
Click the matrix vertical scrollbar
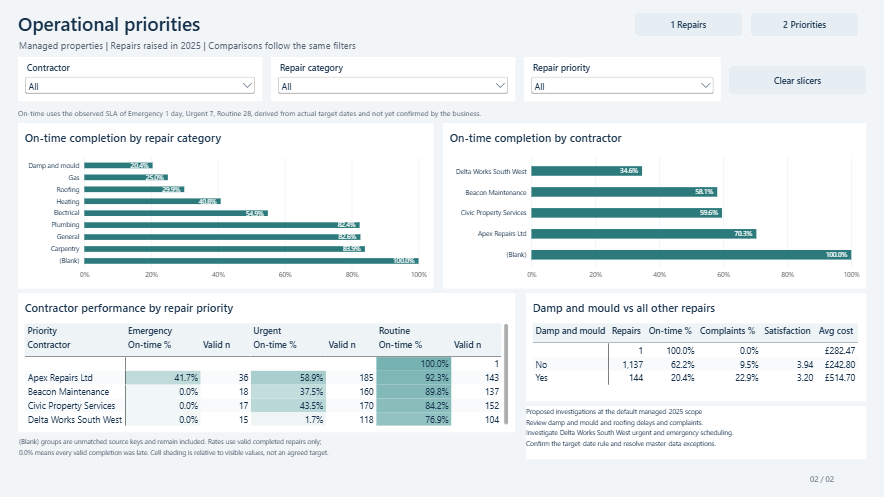[x=506, y=374]
